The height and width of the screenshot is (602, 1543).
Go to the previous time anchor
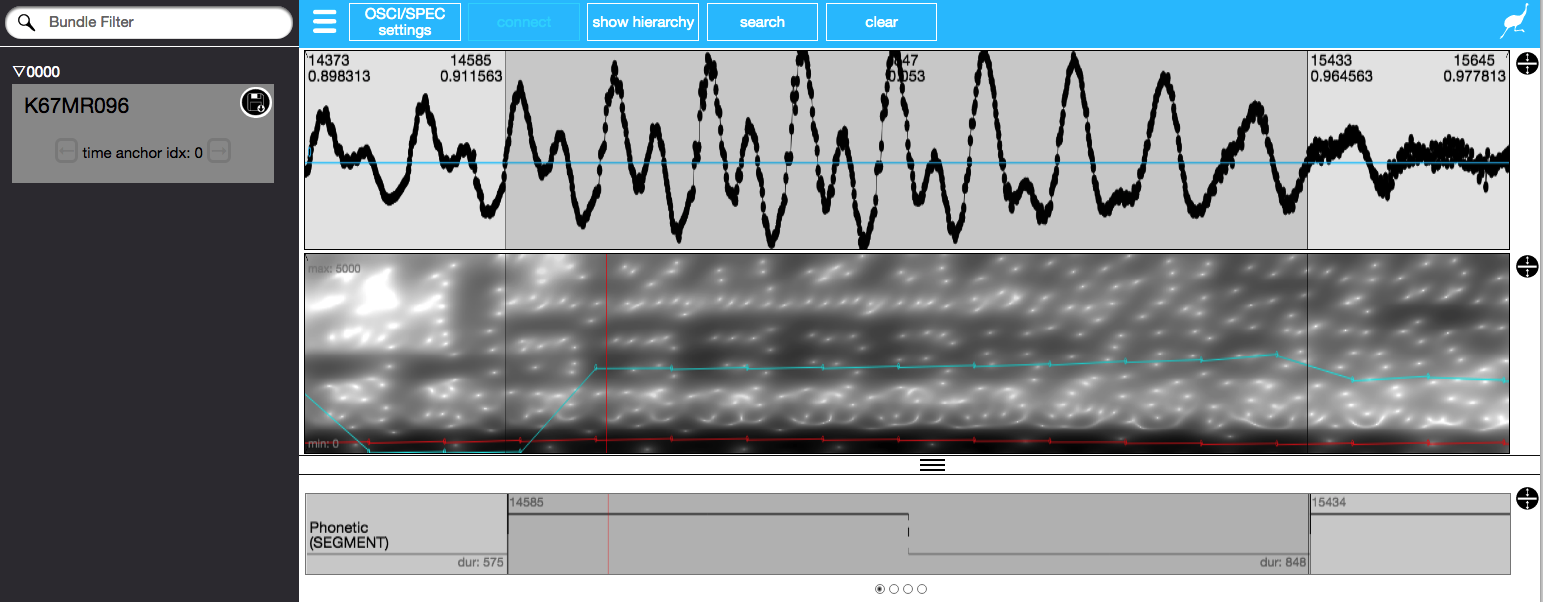(66, 152)
